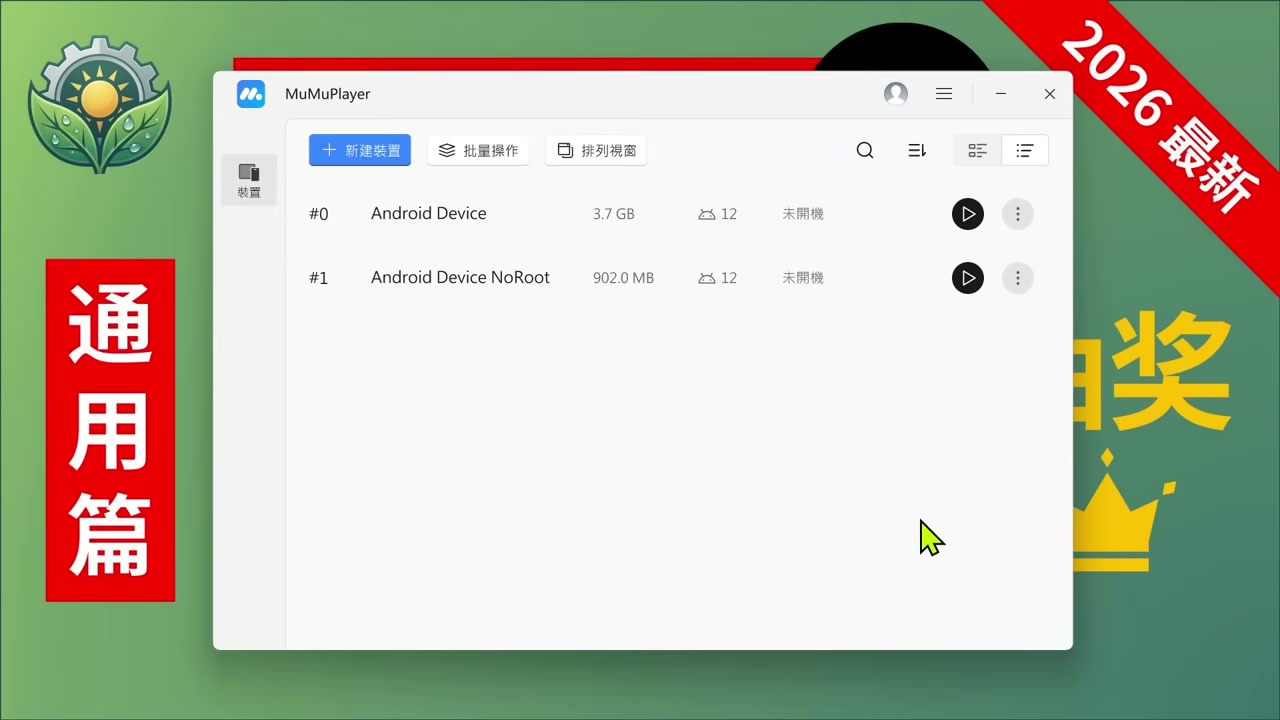Click the "902.0 MB" size value
The height and width of the screenshot is (720, 1280).
[623, 278]
